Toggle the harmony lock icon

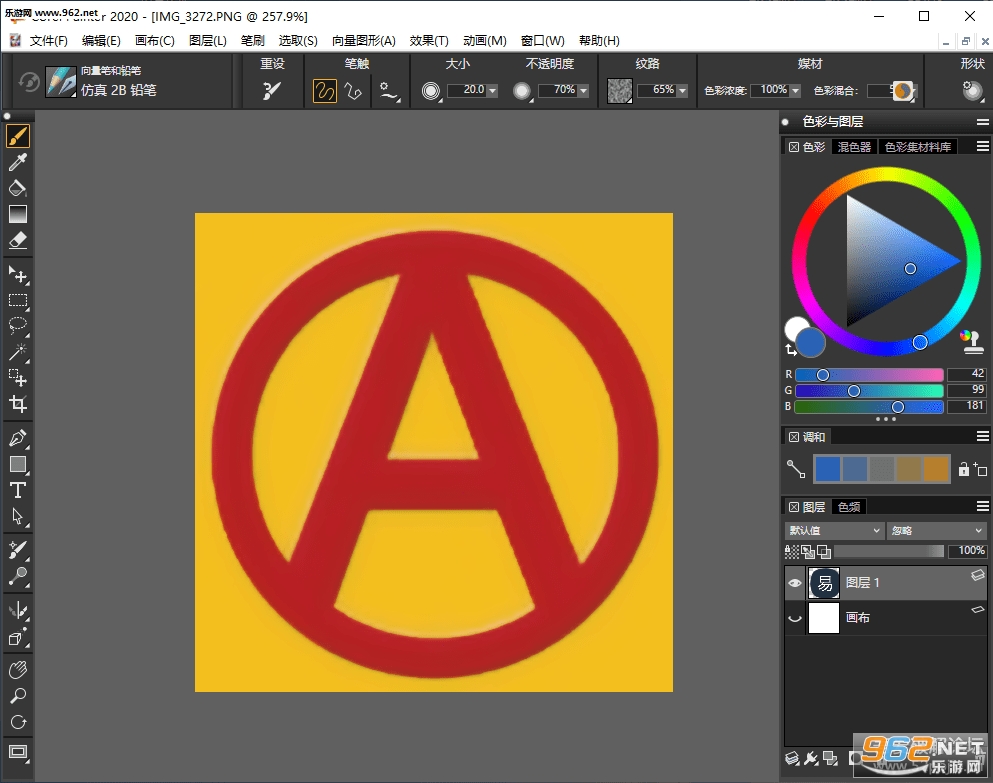tap(964, 469)
